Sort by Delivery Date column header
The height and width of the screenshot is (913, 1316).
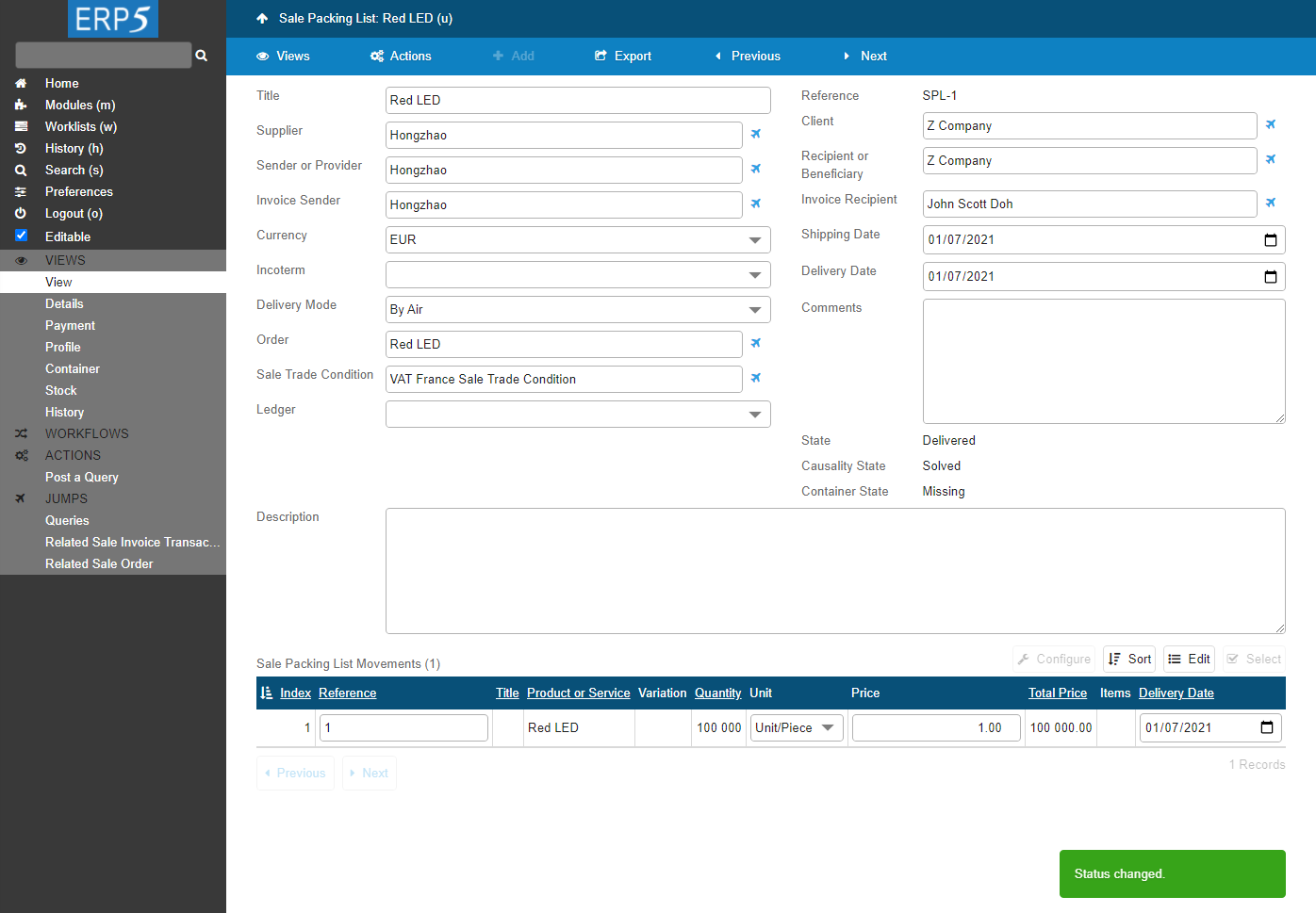tap(1176, 693)
